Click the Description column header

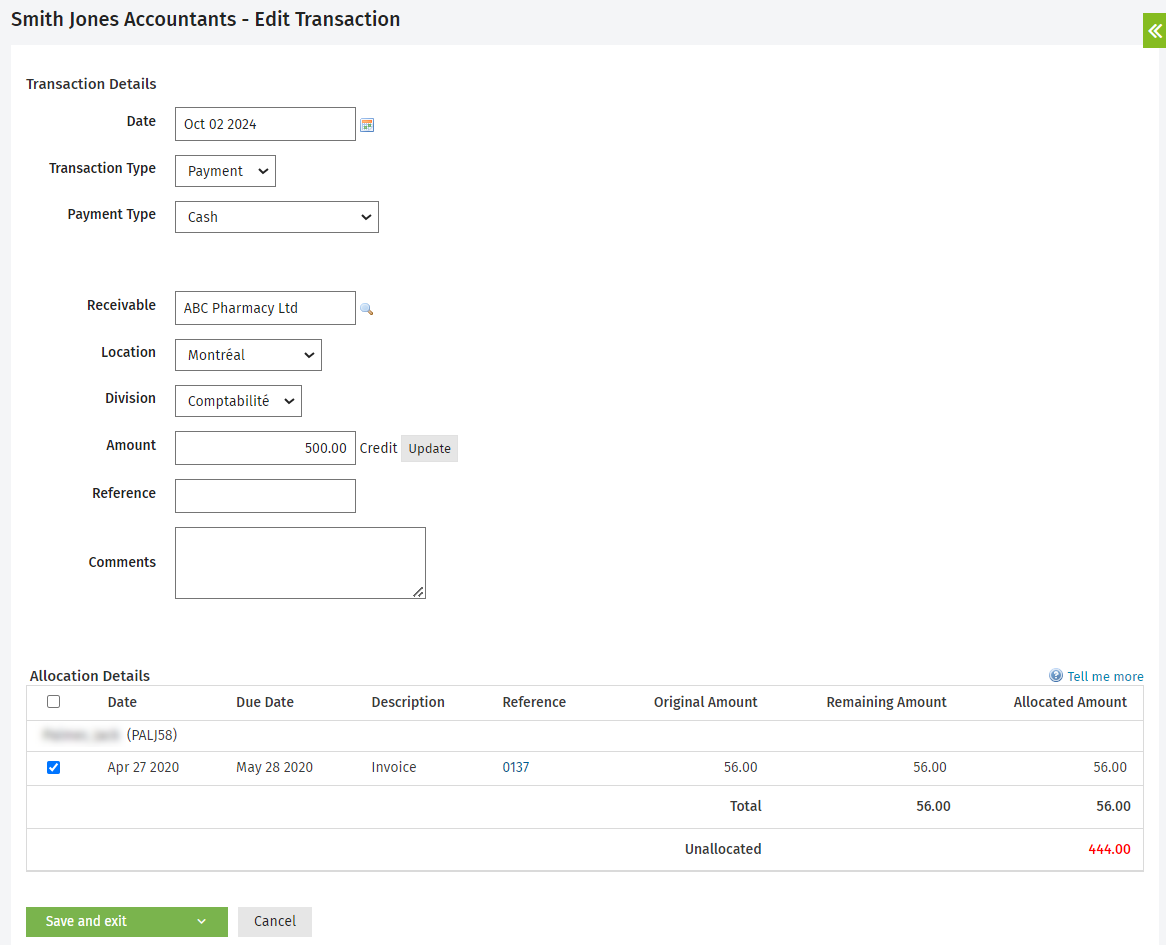pos(408,702)
